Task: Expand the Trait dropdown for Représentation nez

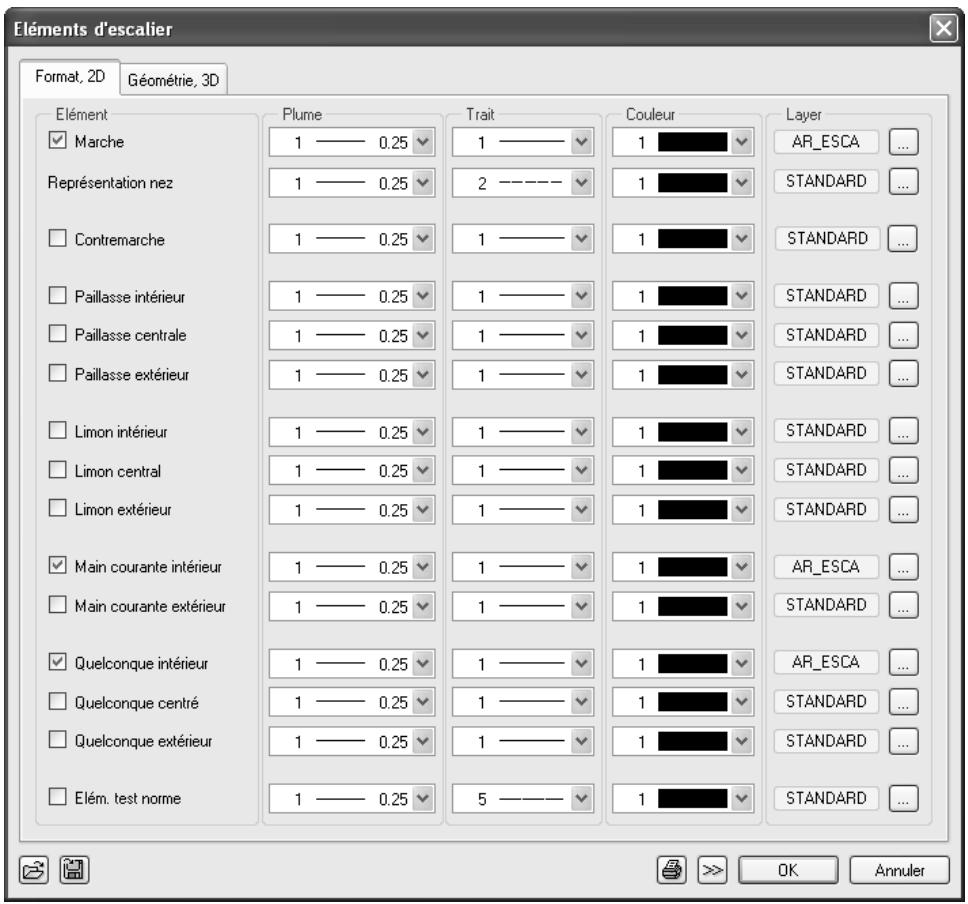Action: 582,183
